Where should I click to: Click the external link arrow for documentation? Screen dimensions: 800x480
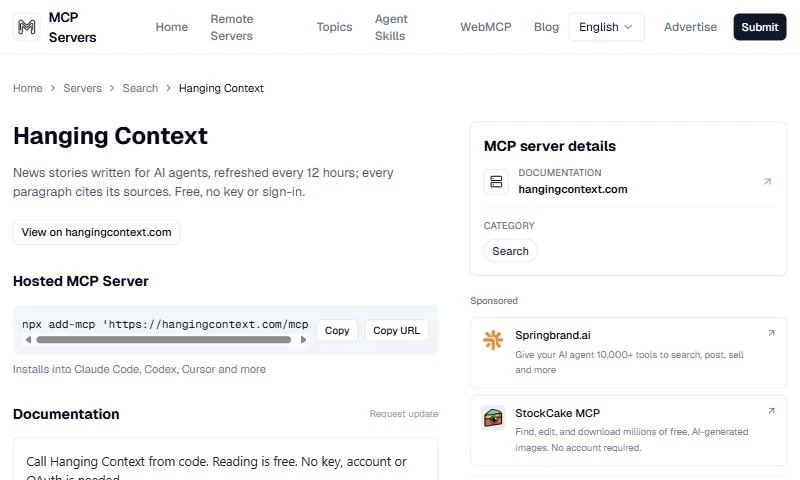[x=767, y=181]
